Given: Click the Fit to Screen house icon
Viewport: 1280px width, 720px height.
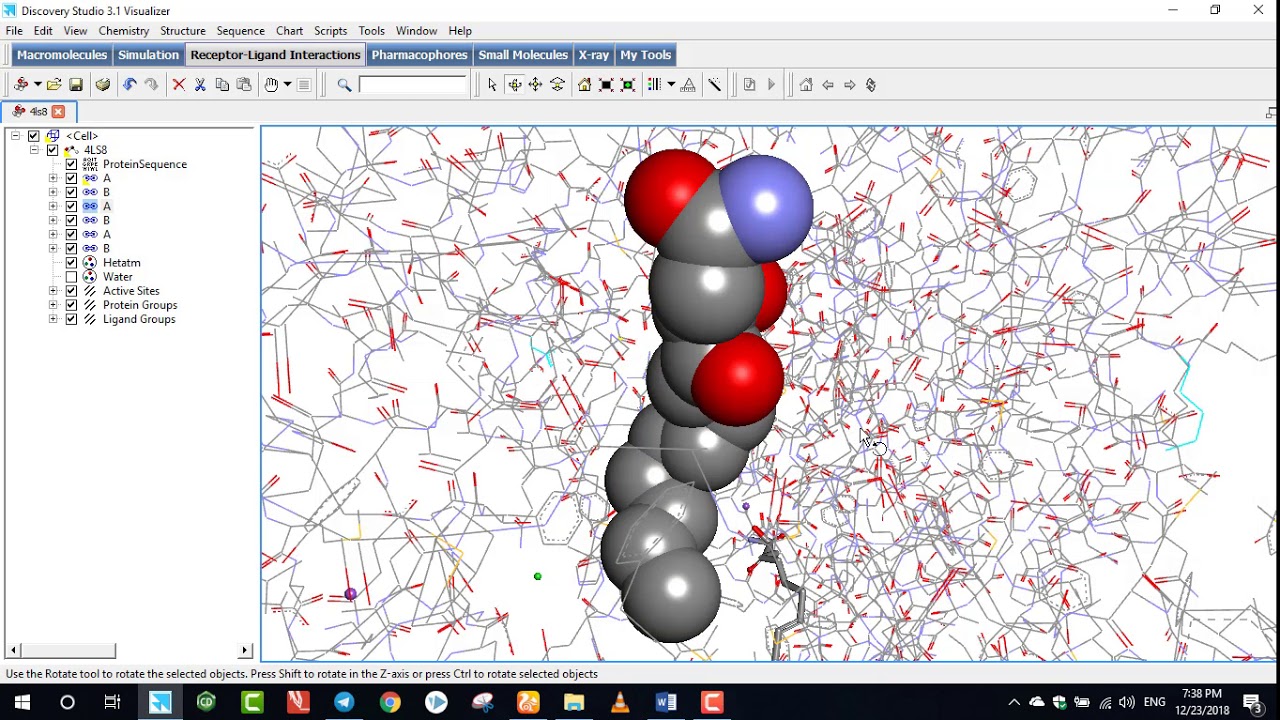Looking at the screenshot, I should (584, 85).
